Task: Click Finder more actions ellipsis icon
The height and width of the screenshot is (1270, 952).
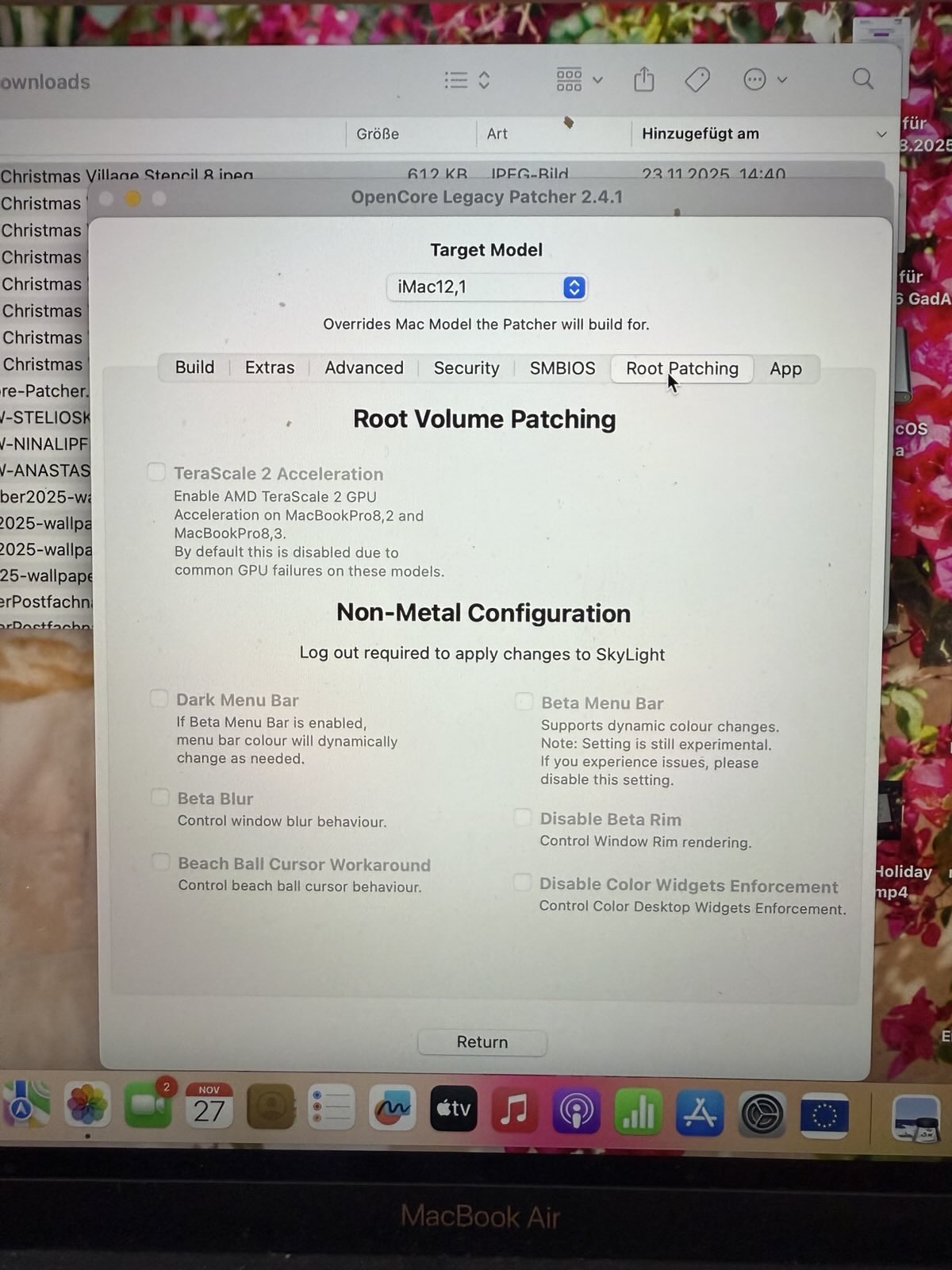Action: 754,79
